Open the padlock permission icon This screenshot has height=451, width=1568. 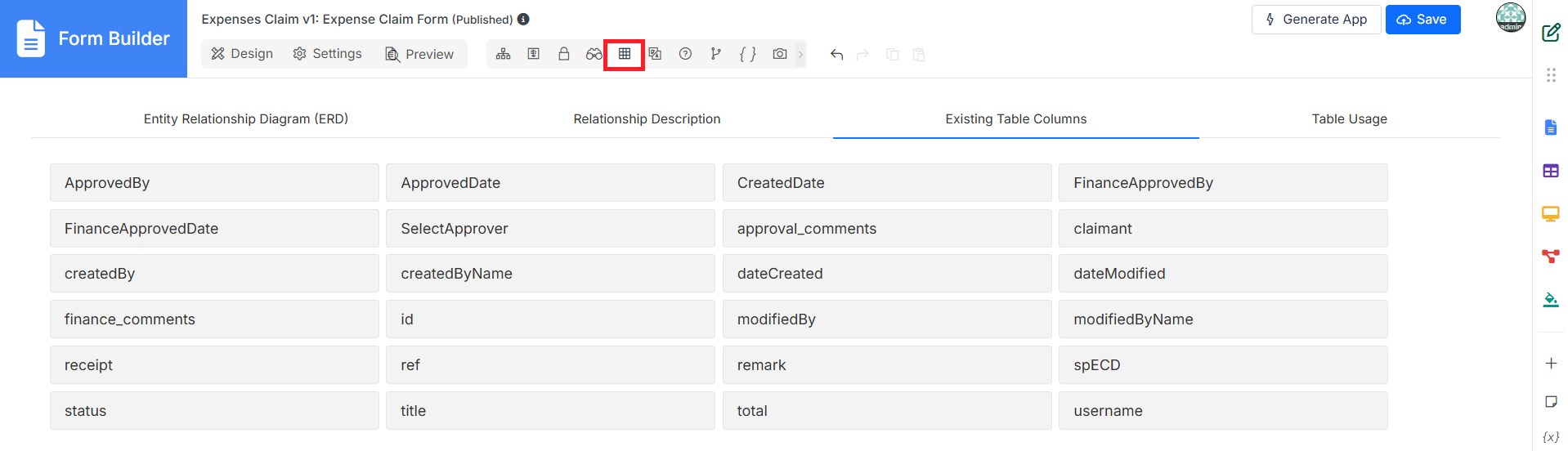tap(564, 54)
